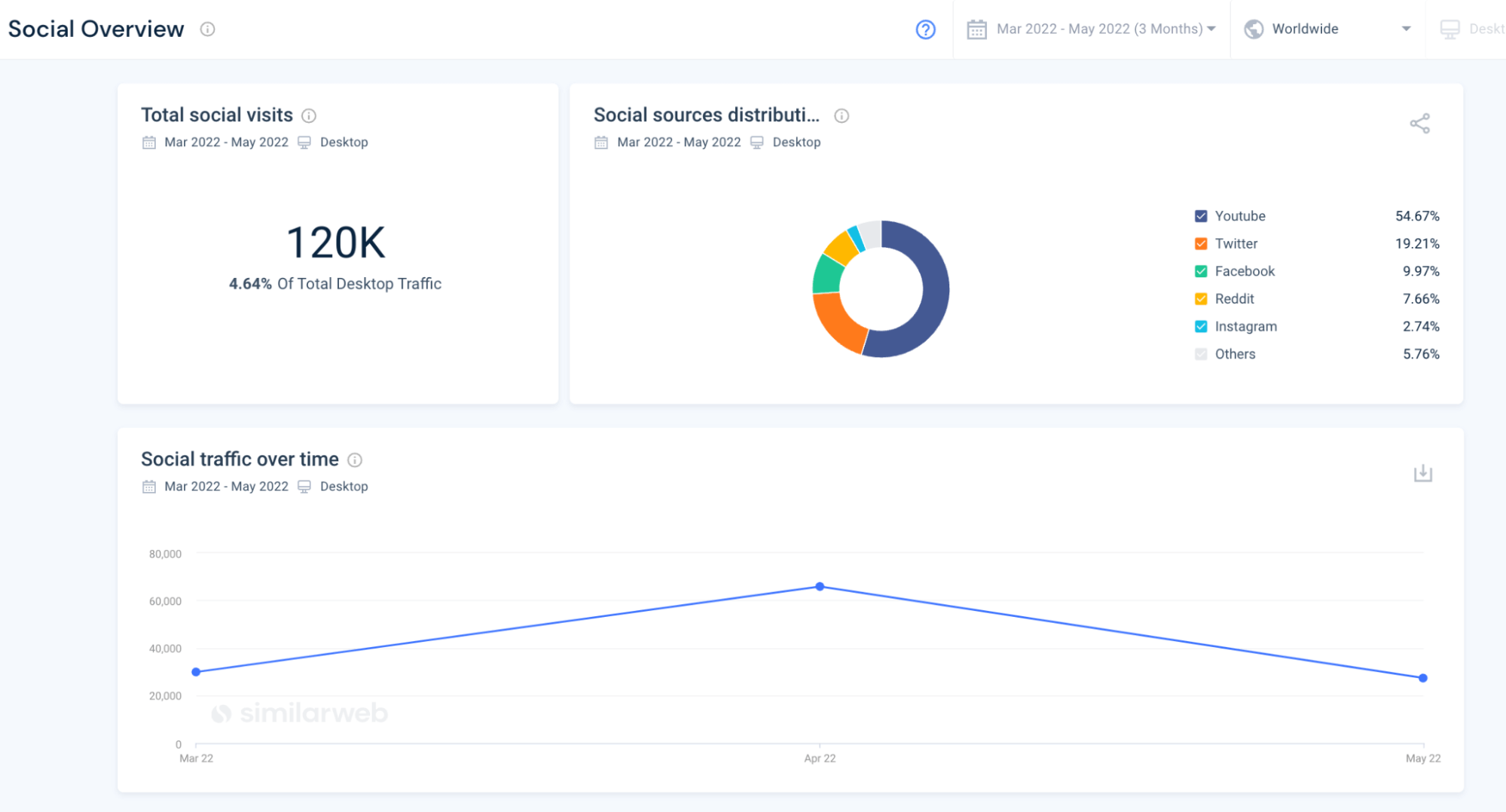Screen dimensions: 1506x812
Task: Click the calendar icon beside Mar 2022 - May 2022
Action: (976, 29)
